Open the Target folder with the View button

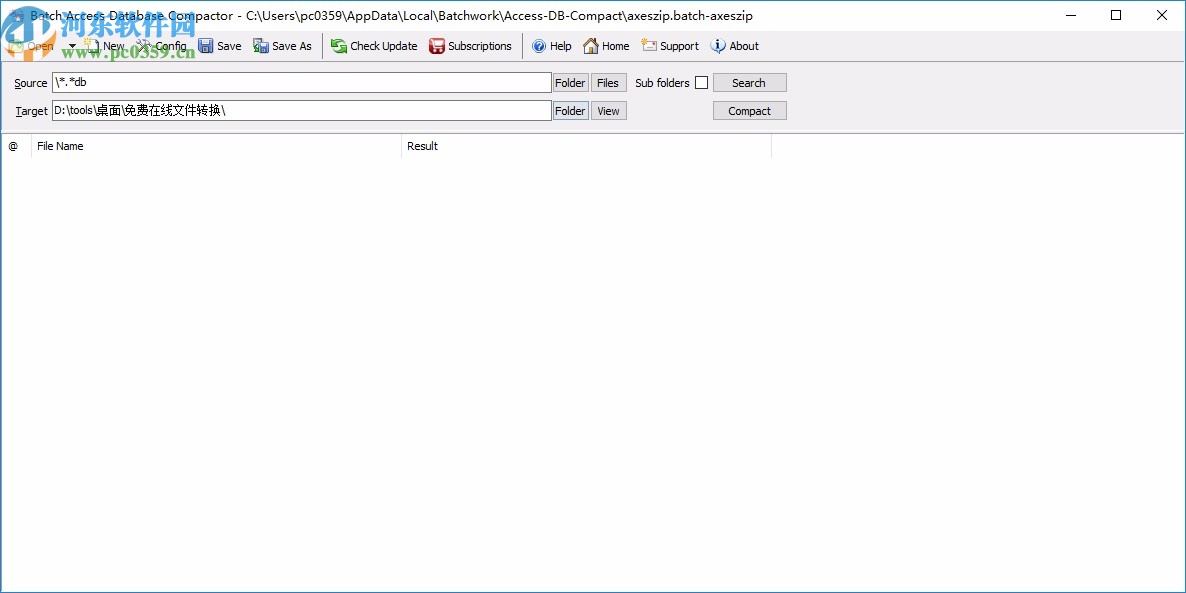click(x=608, y=110)
